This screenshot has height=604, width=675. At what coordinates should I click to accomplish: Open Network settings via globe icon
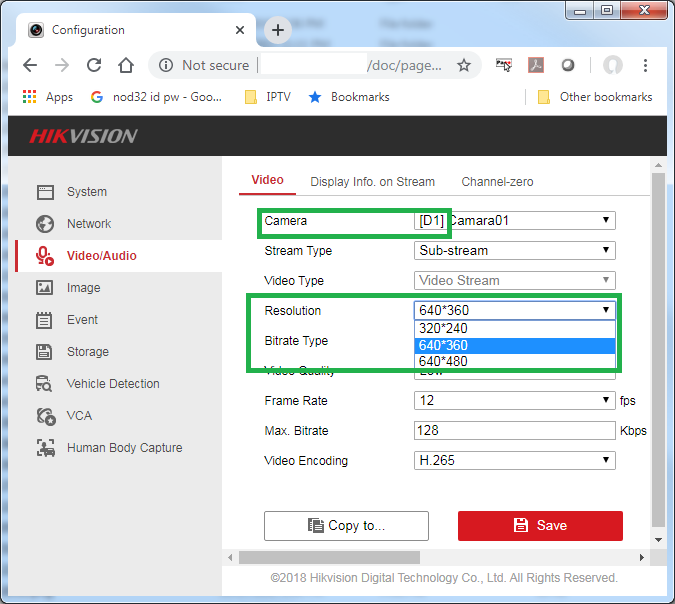click(x=44, y=224)
